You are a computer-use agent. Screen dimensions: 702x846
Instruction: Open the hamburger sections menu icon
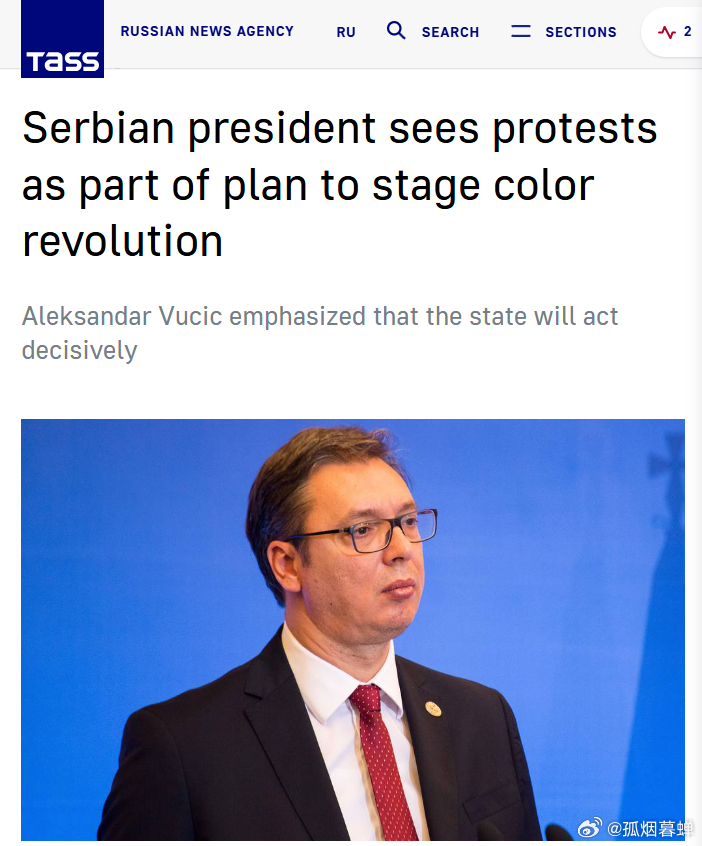[x=521, y=31]
